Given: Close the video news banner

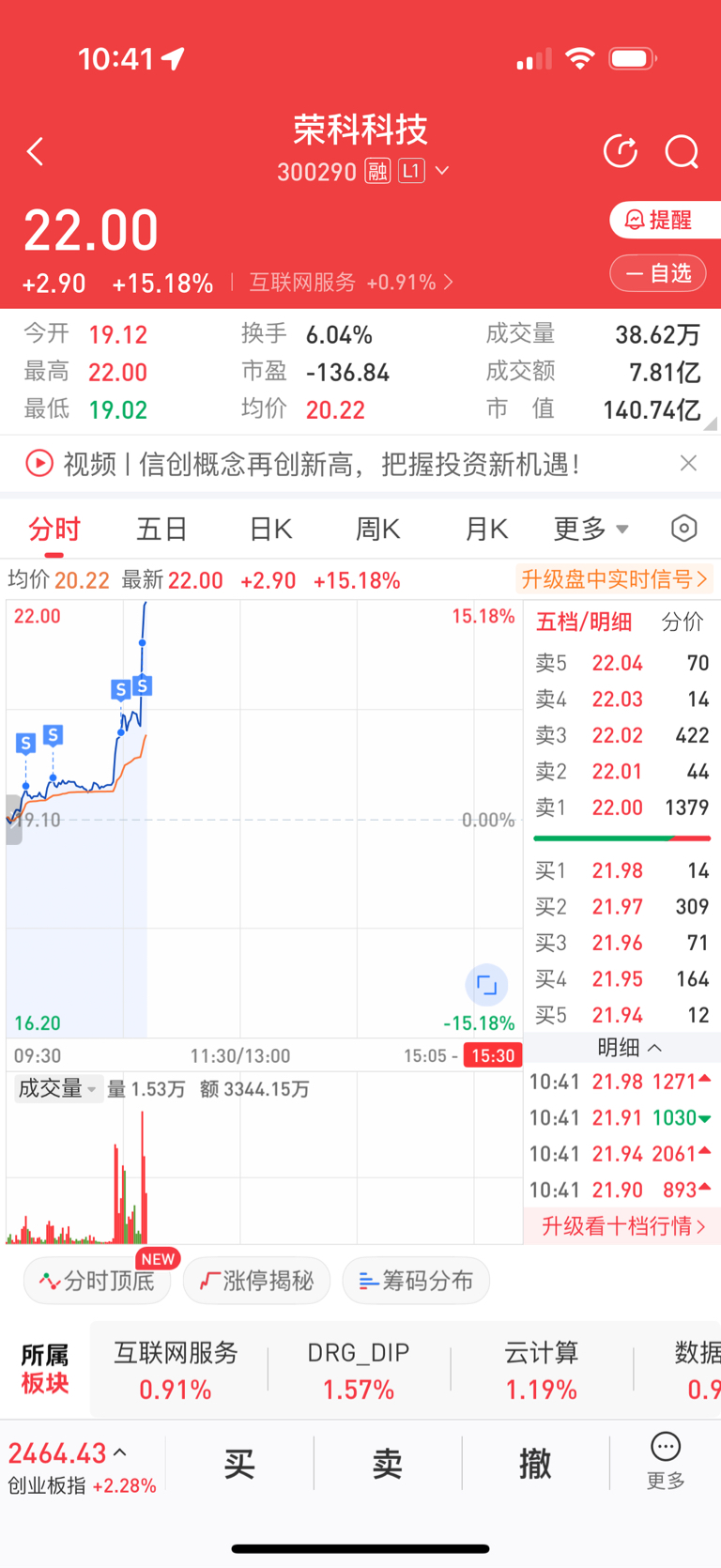Looking at the screenshot, I should [688, 463].
